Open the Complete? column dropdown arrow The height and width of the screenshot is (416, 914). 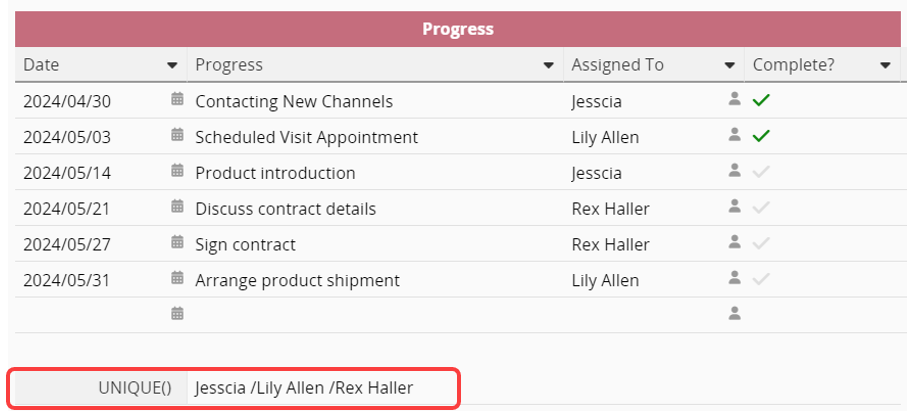tap(885, 65)
